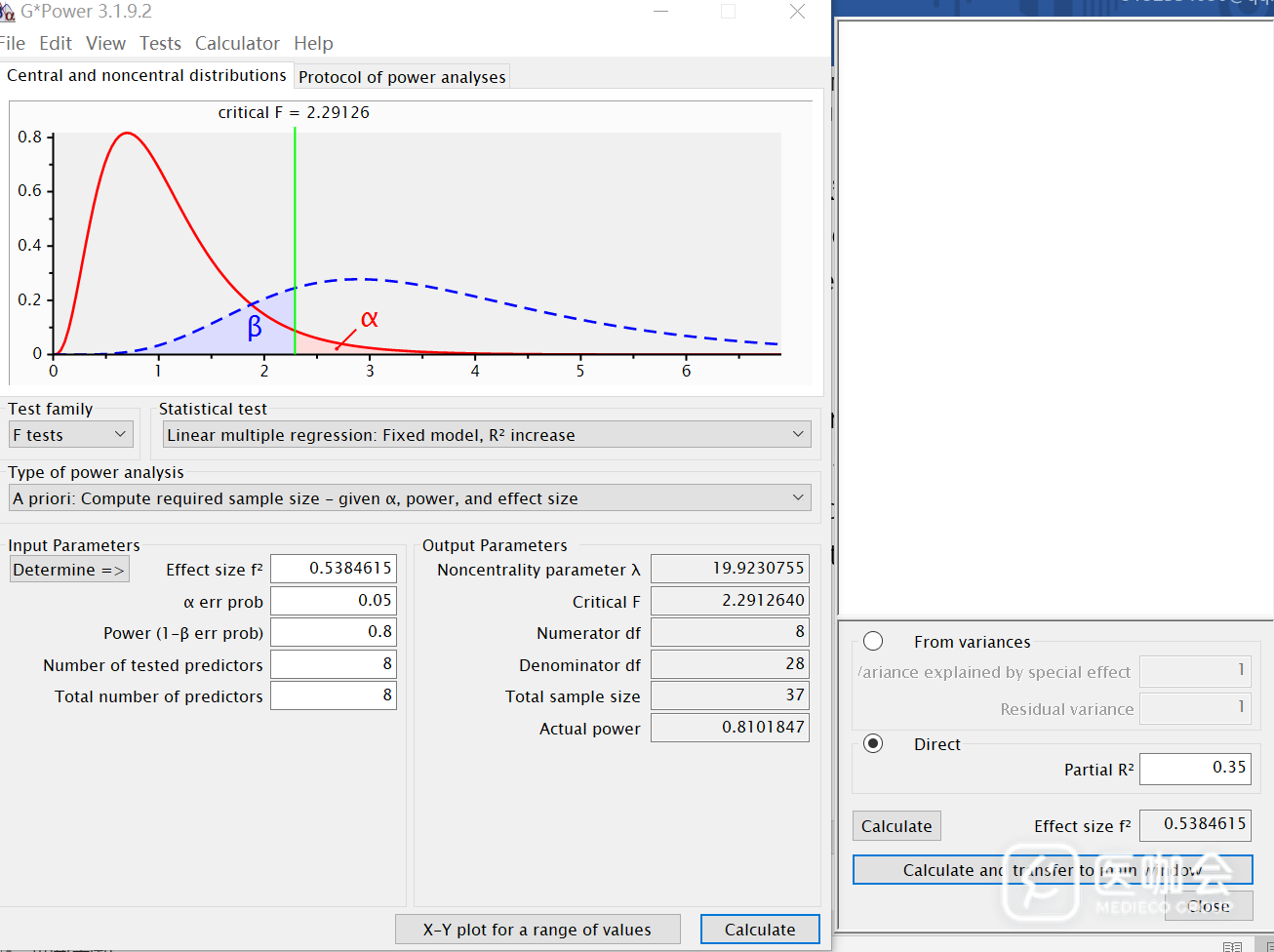Select the From variances radio button
This screenshot has width=1274, height=952.
pyautogui.click(x=873, y=641)
